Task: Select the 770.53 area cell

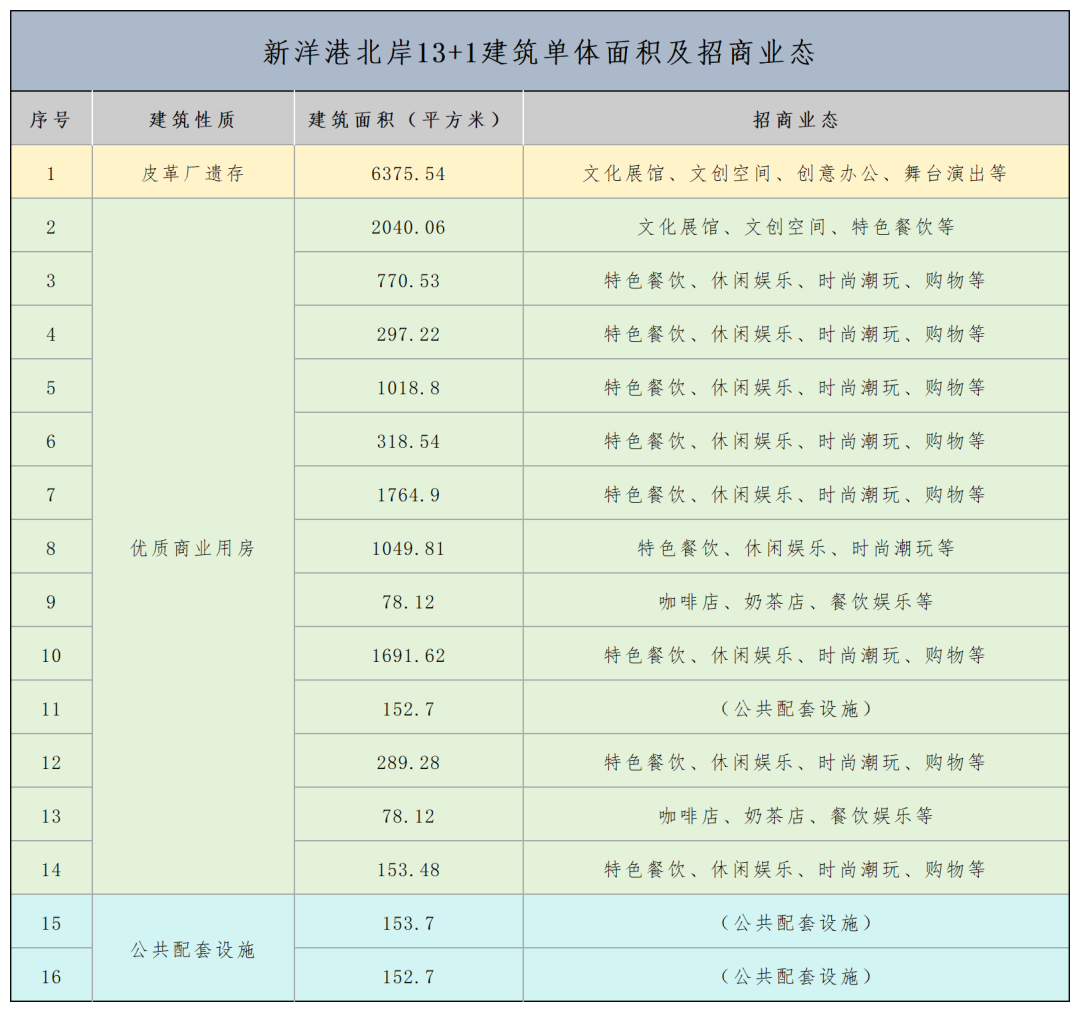Action: pyautogui.click(x=408, y=281)
